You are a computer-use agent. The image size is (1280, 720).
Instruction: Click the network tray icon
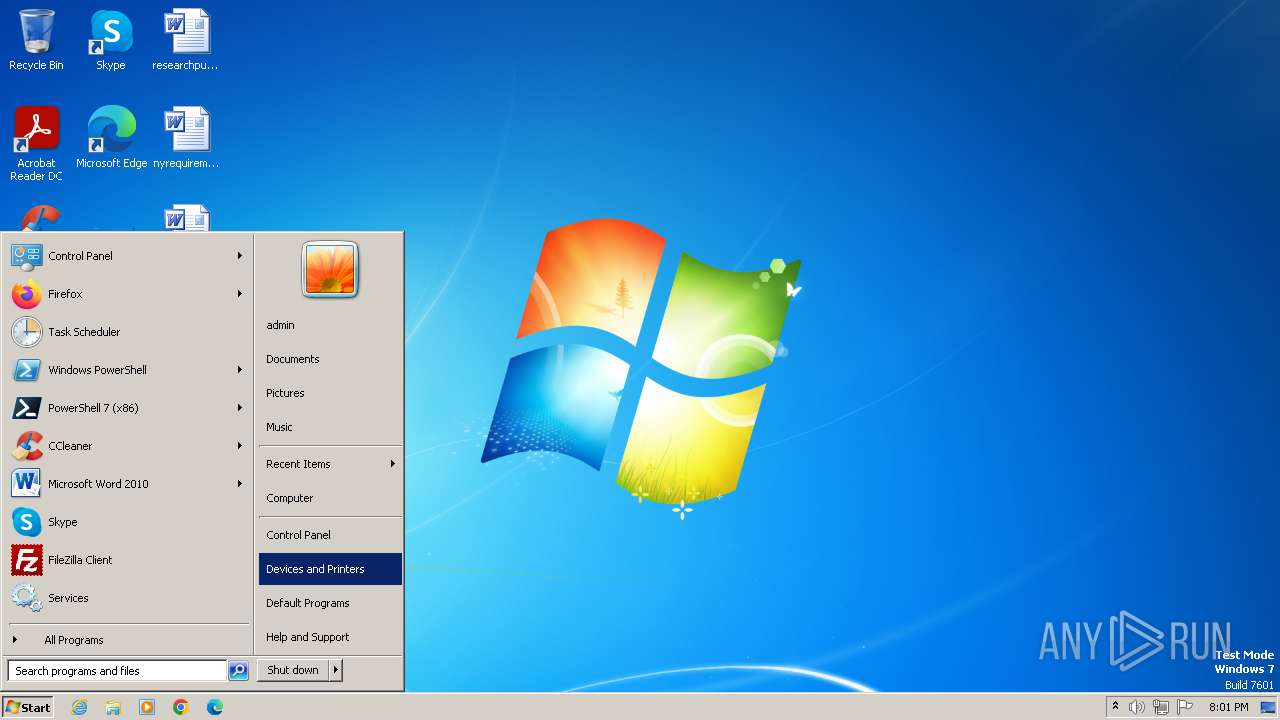1161,707
